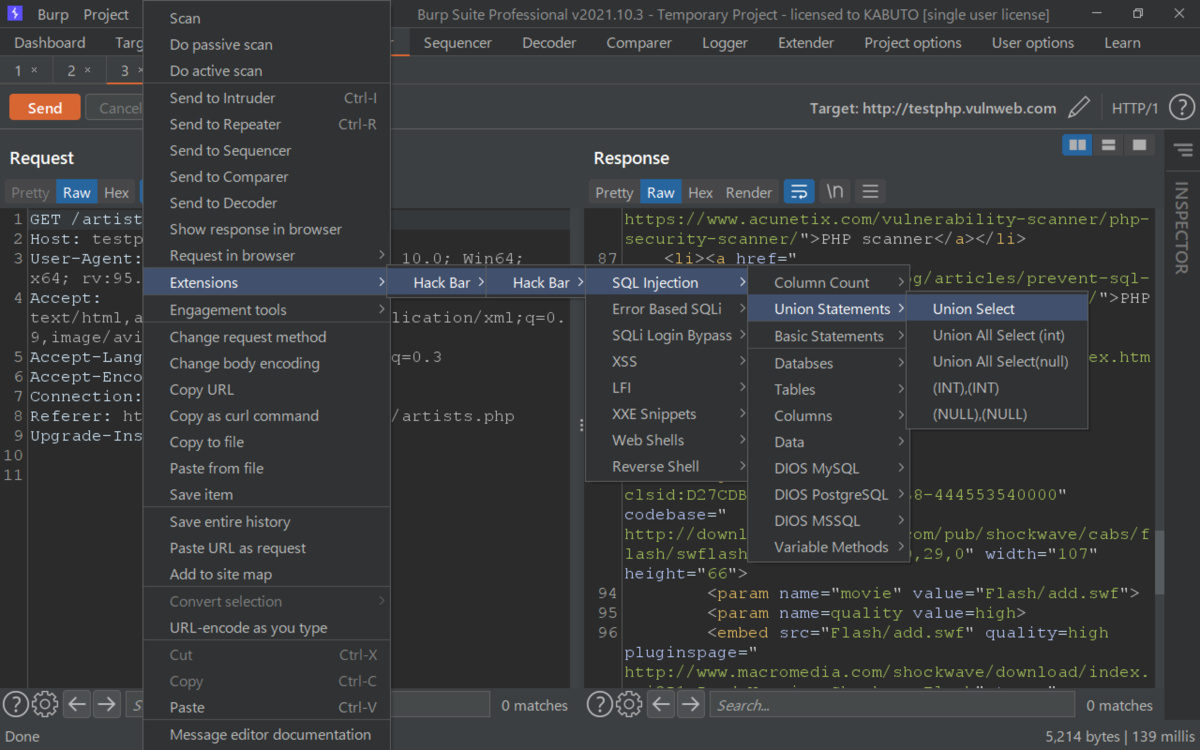Open the User options tab
Screen dimensions: 1200x750
click(x=1033, y=43)
